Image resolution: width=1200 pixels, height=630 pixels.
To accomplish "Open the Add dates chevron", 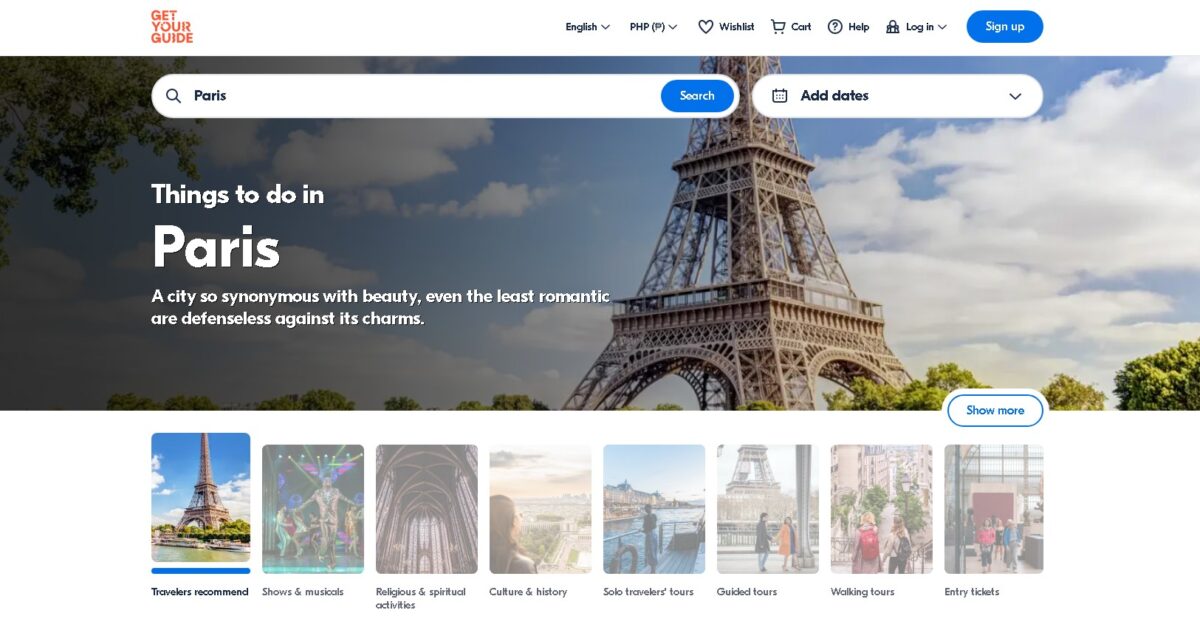I will pyautogui.click(x=1015, y=96).
